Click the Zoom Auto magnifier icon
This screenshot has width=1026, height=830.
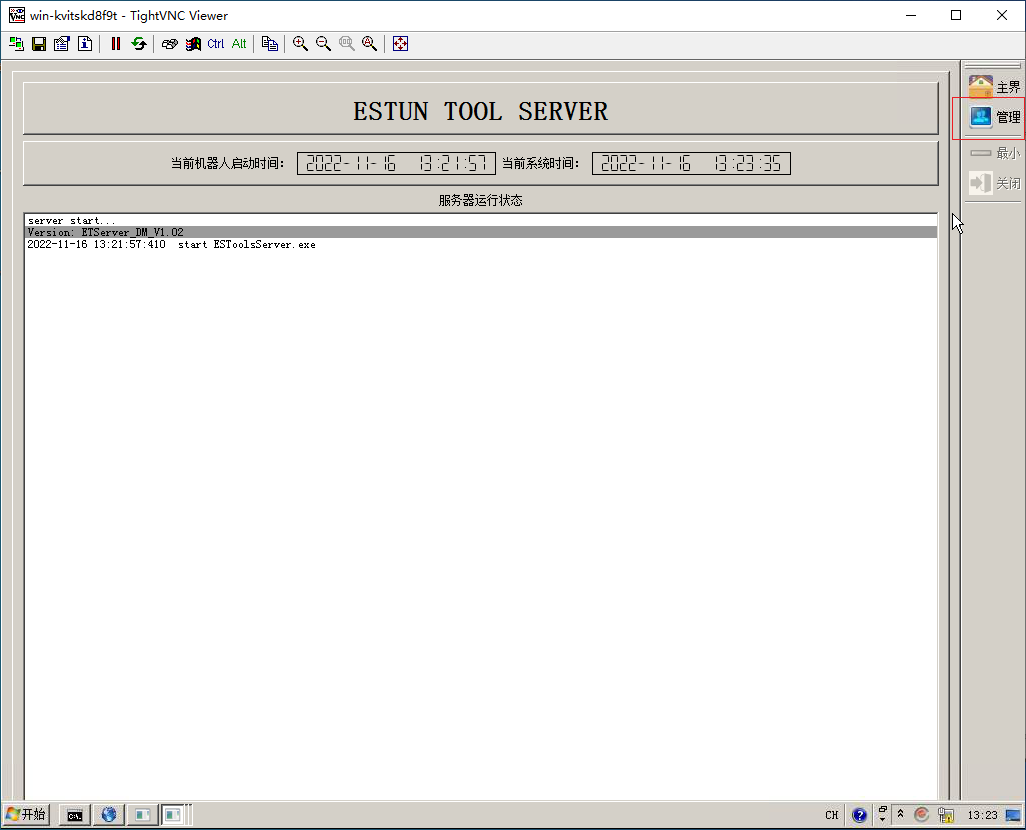369,44
